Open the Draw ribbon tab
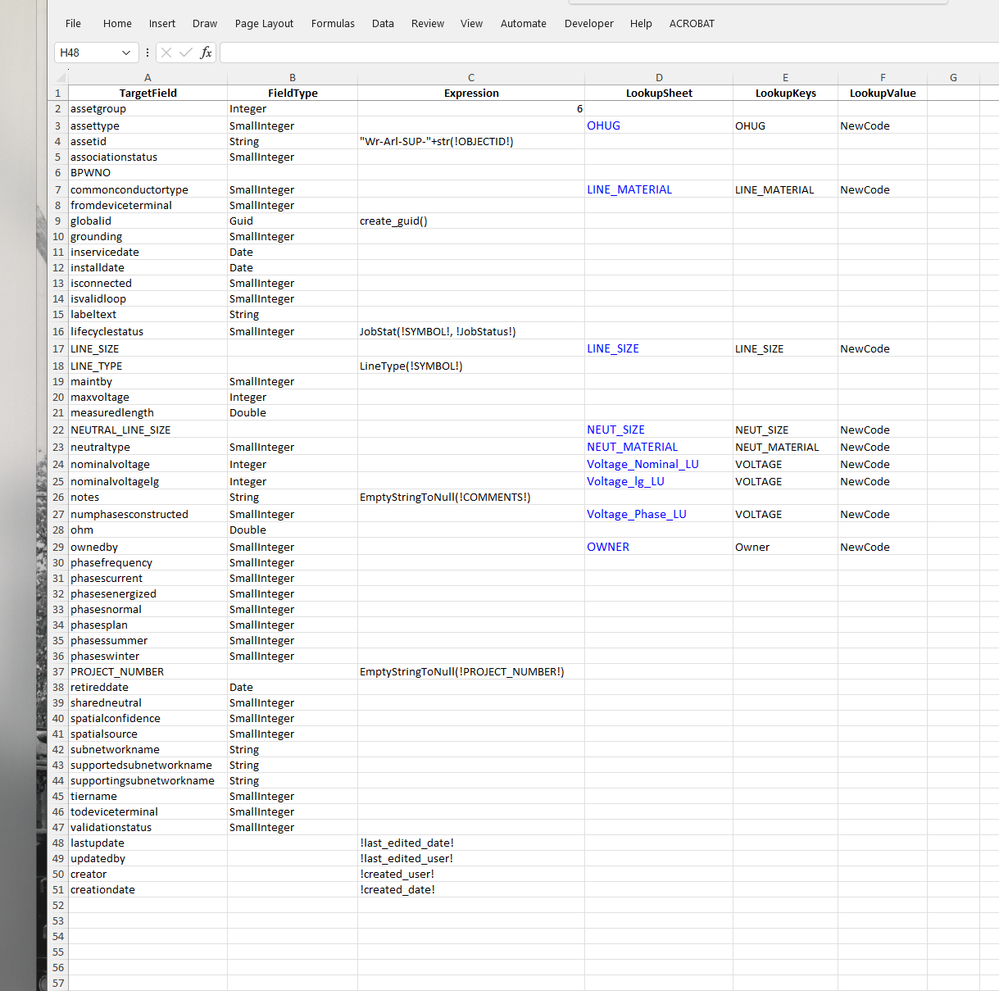 coord(205,24)
